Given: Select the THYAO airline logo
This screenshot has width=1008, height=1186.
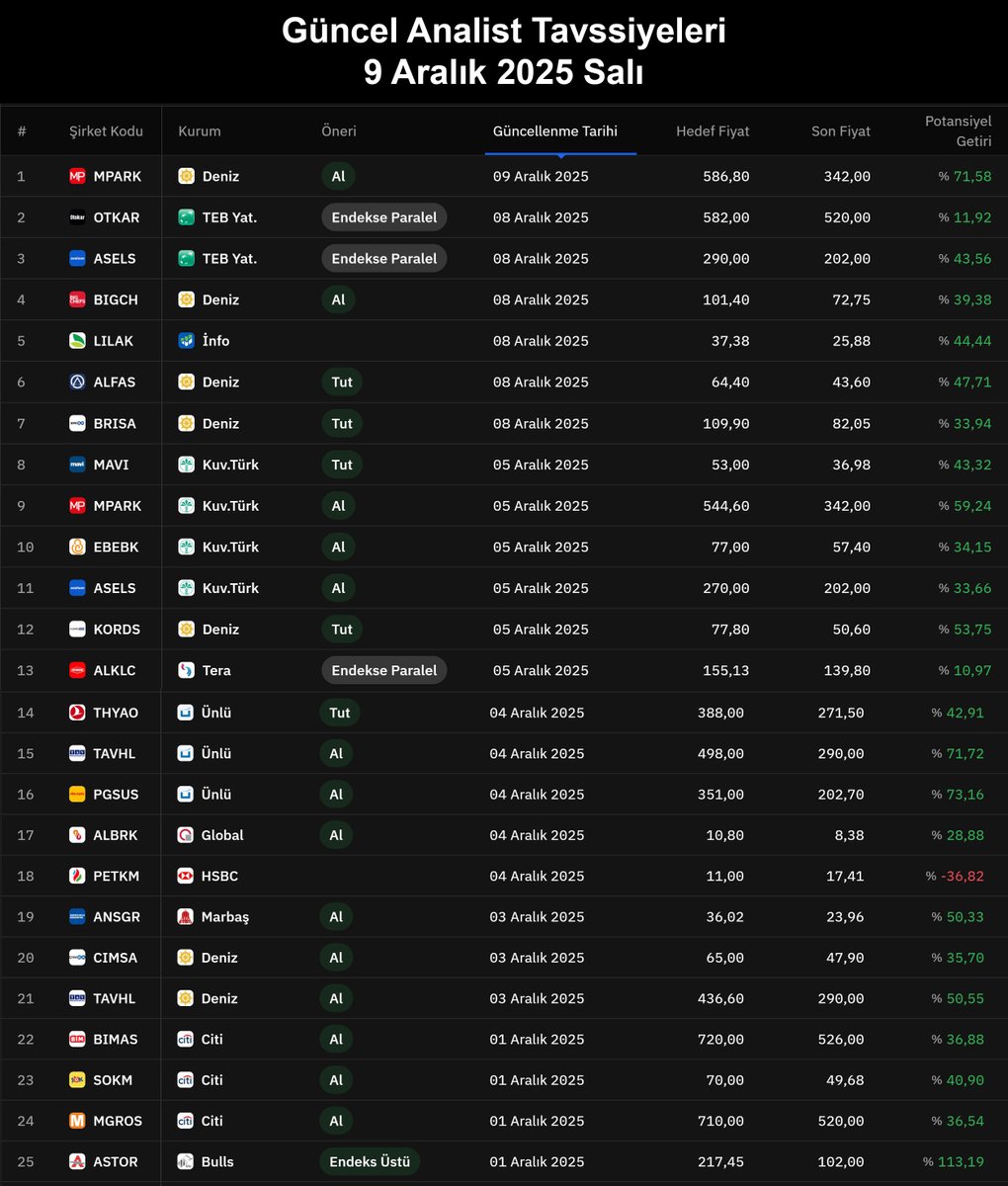Looking at the screenshot, I should 77,713.
